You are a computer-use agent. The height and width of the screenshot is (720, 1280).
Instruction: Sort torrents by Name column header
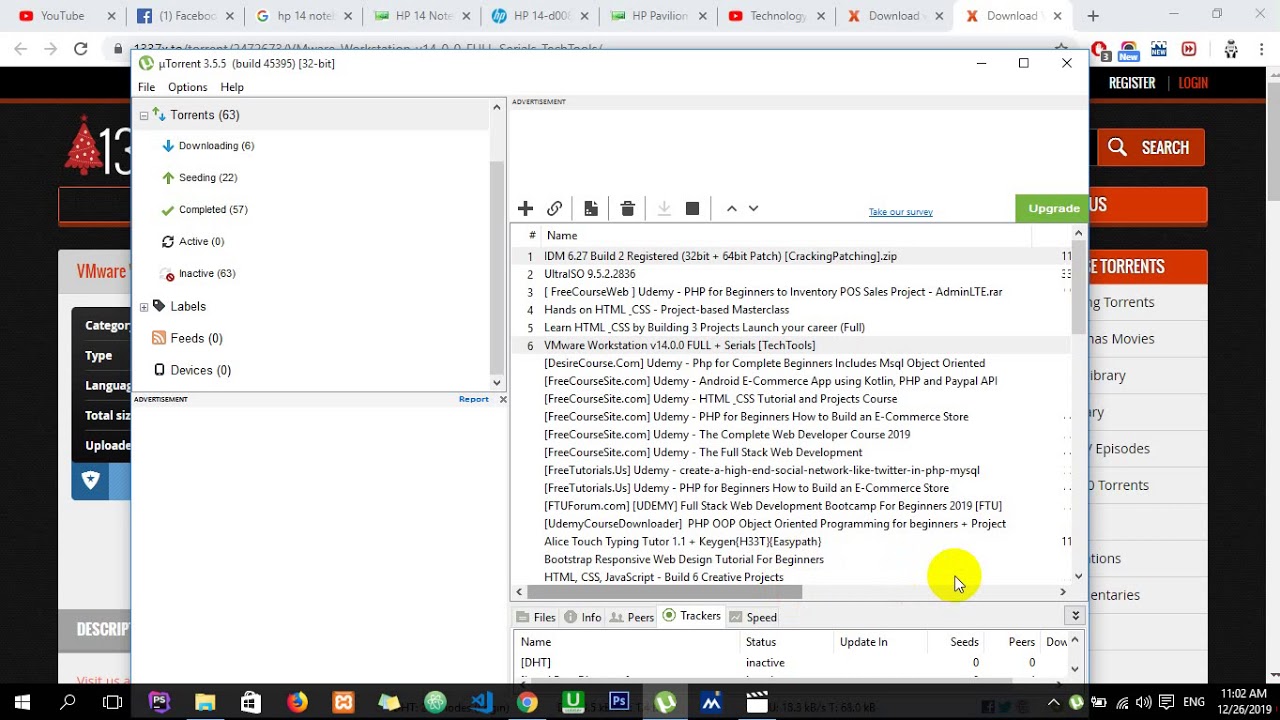point(561,235)
